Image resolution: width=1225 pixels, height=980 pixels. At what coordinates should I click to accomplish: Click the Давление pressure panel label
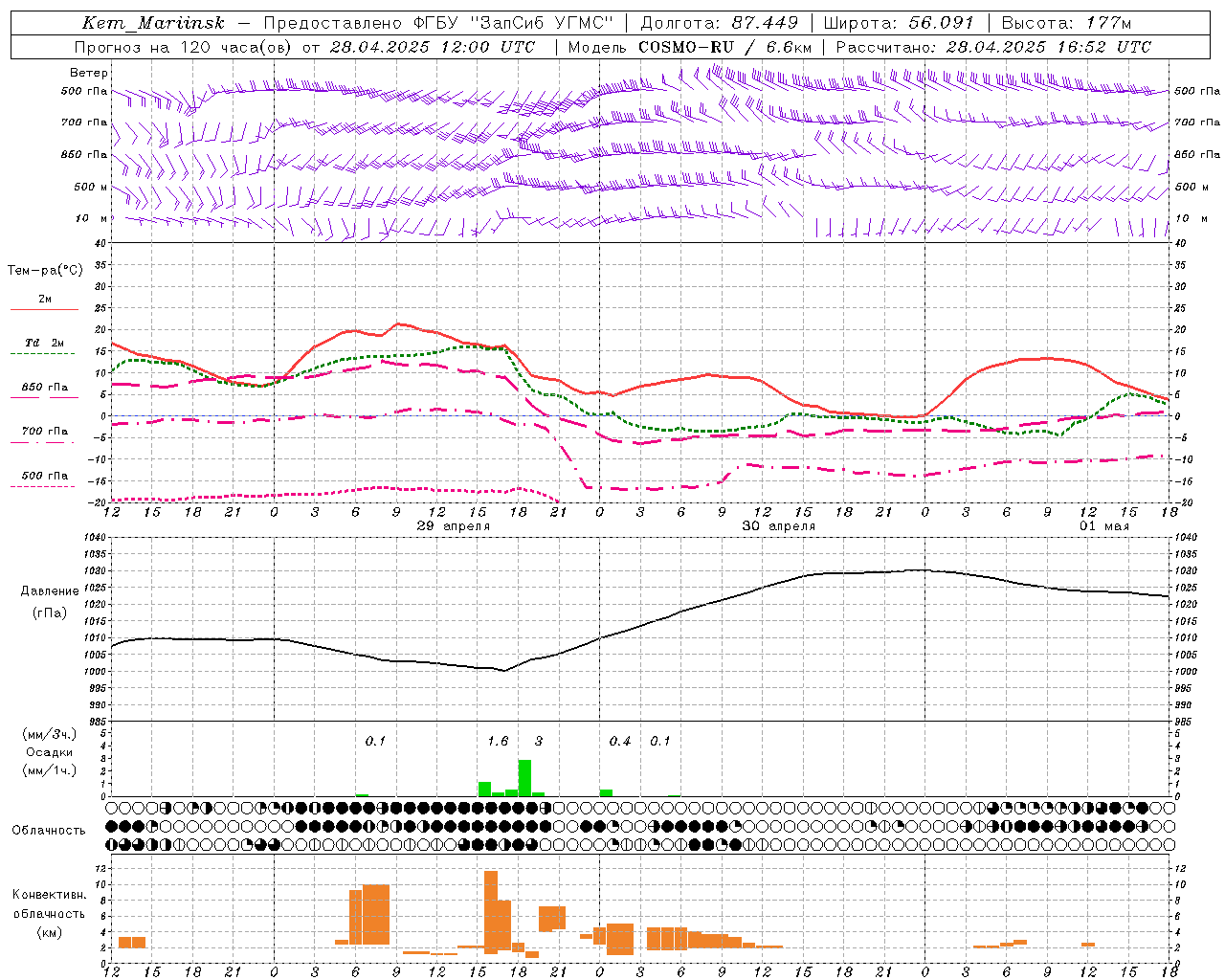click(x=49, y=591)
